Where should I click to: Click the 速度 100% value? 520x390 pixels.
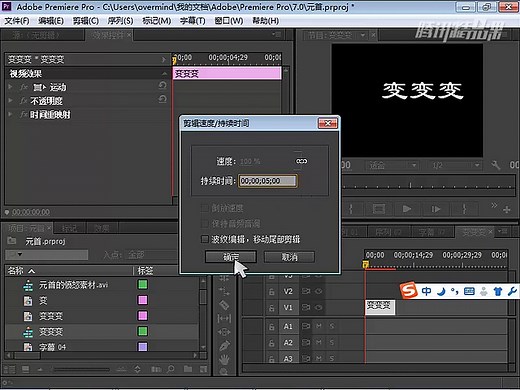pyautogui.click(x=250, y=162)
